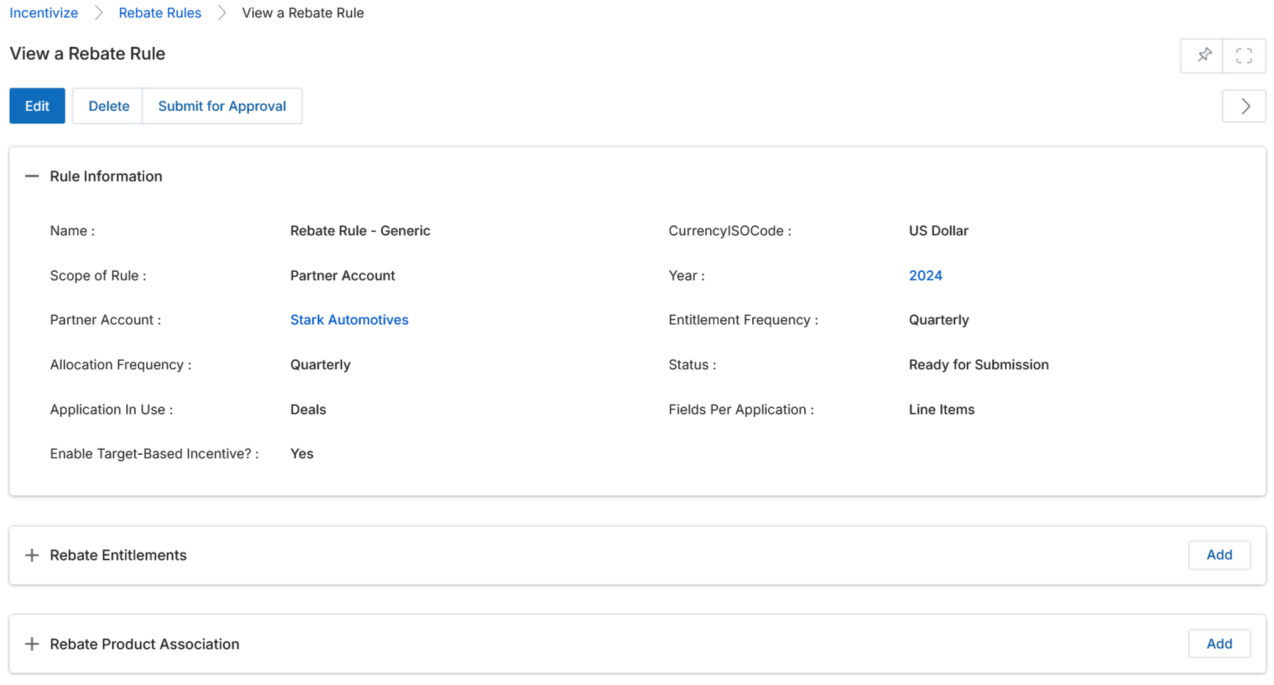Click the 'Year :' field label

click(x=686, y=275)
